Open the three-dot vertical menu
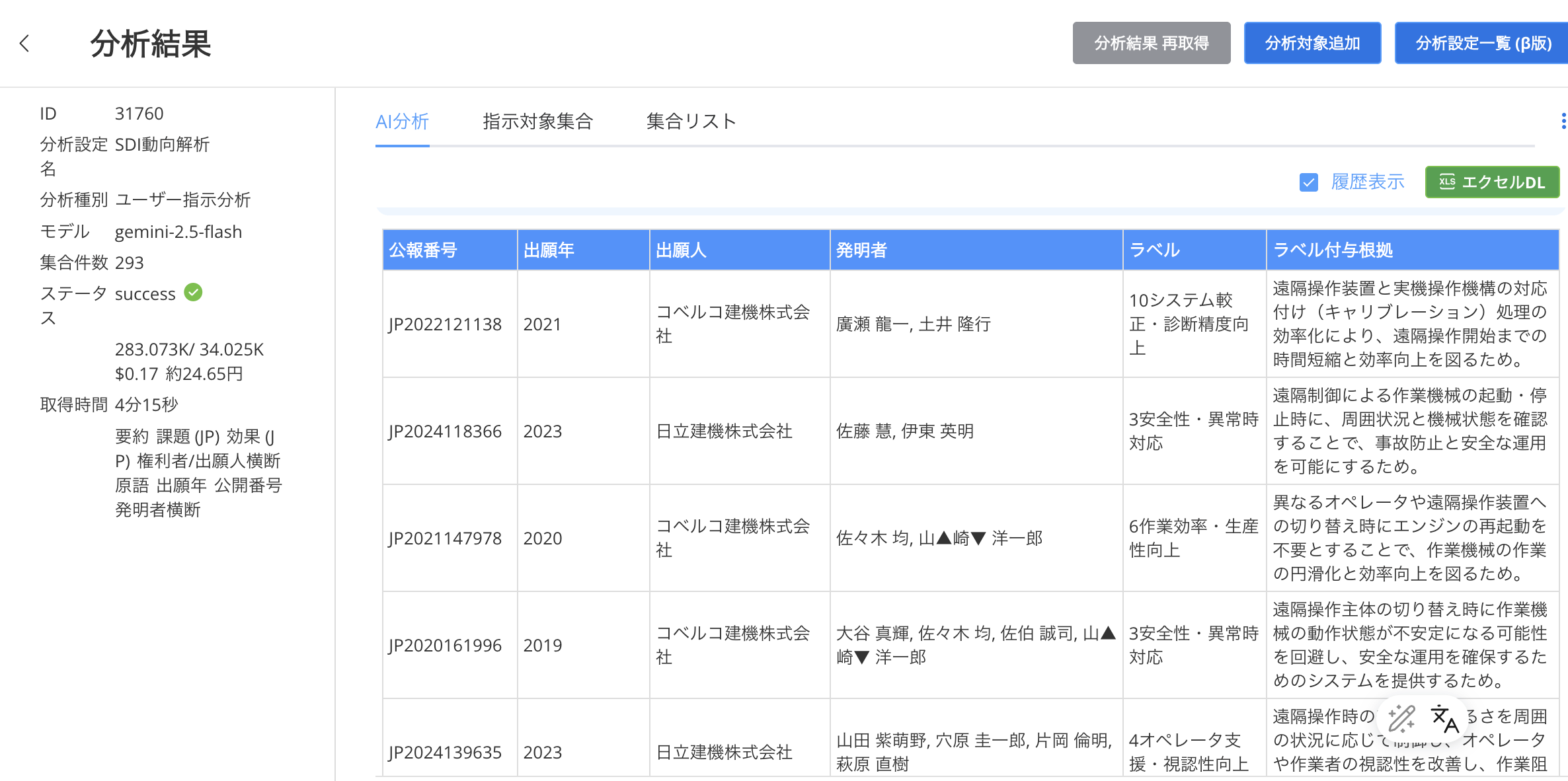 (1563, 121)
